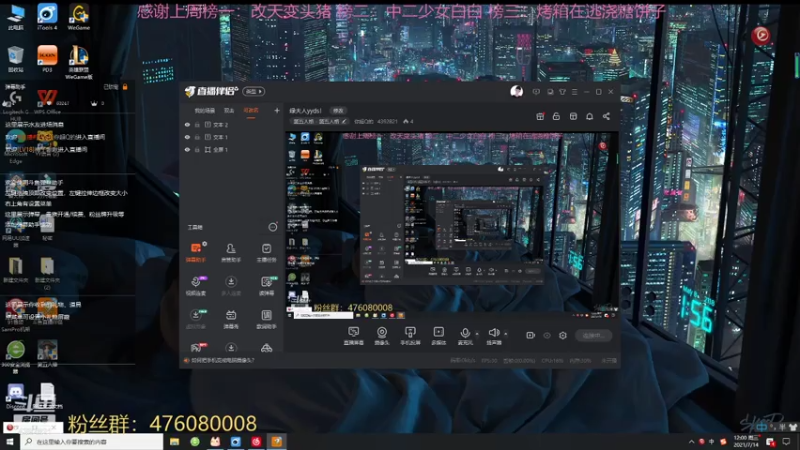
Task: Open PD3 desktop icon
Action: tap(47, 59)
